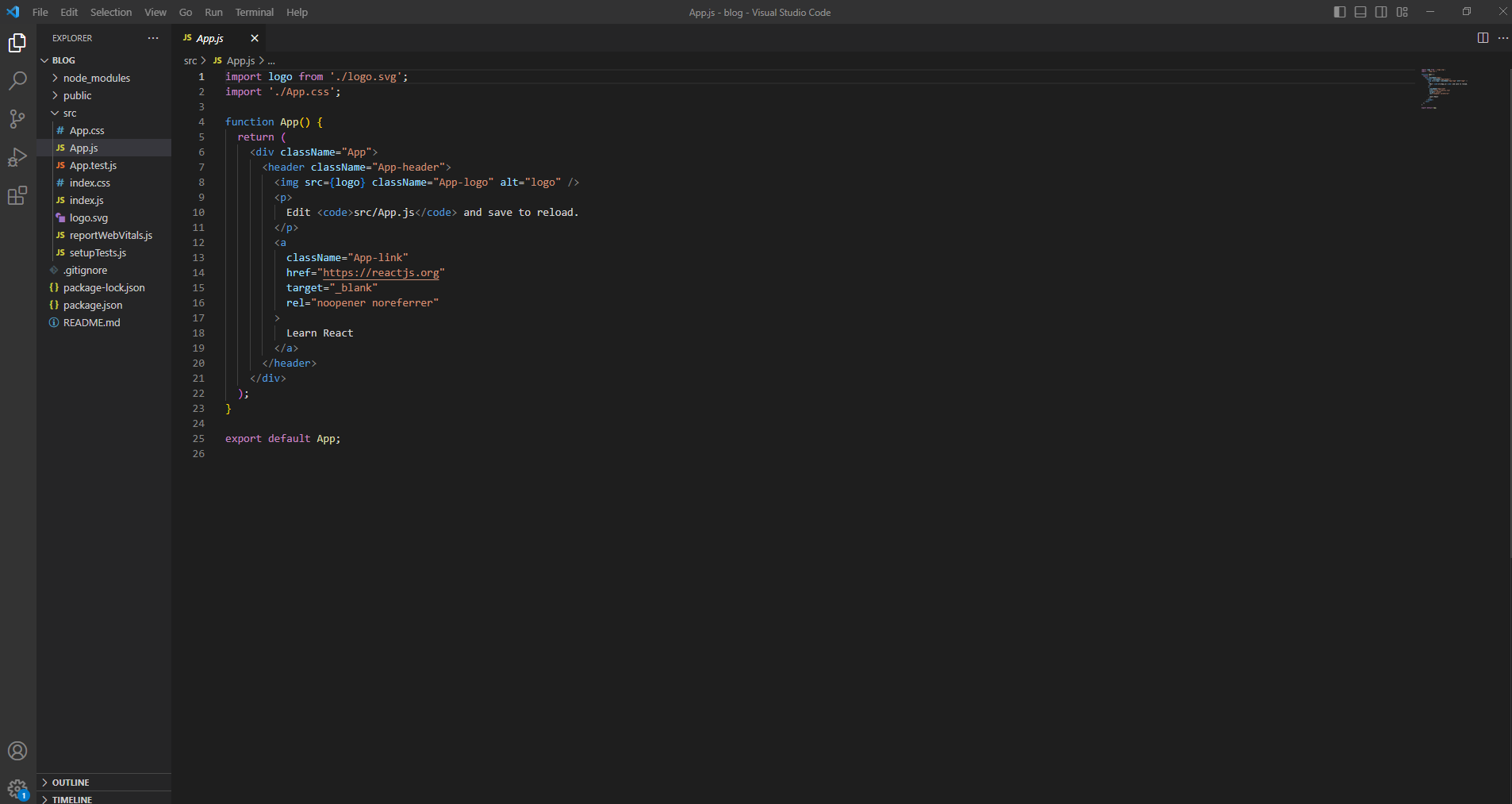Collapse the BLOG root folder

104,60
